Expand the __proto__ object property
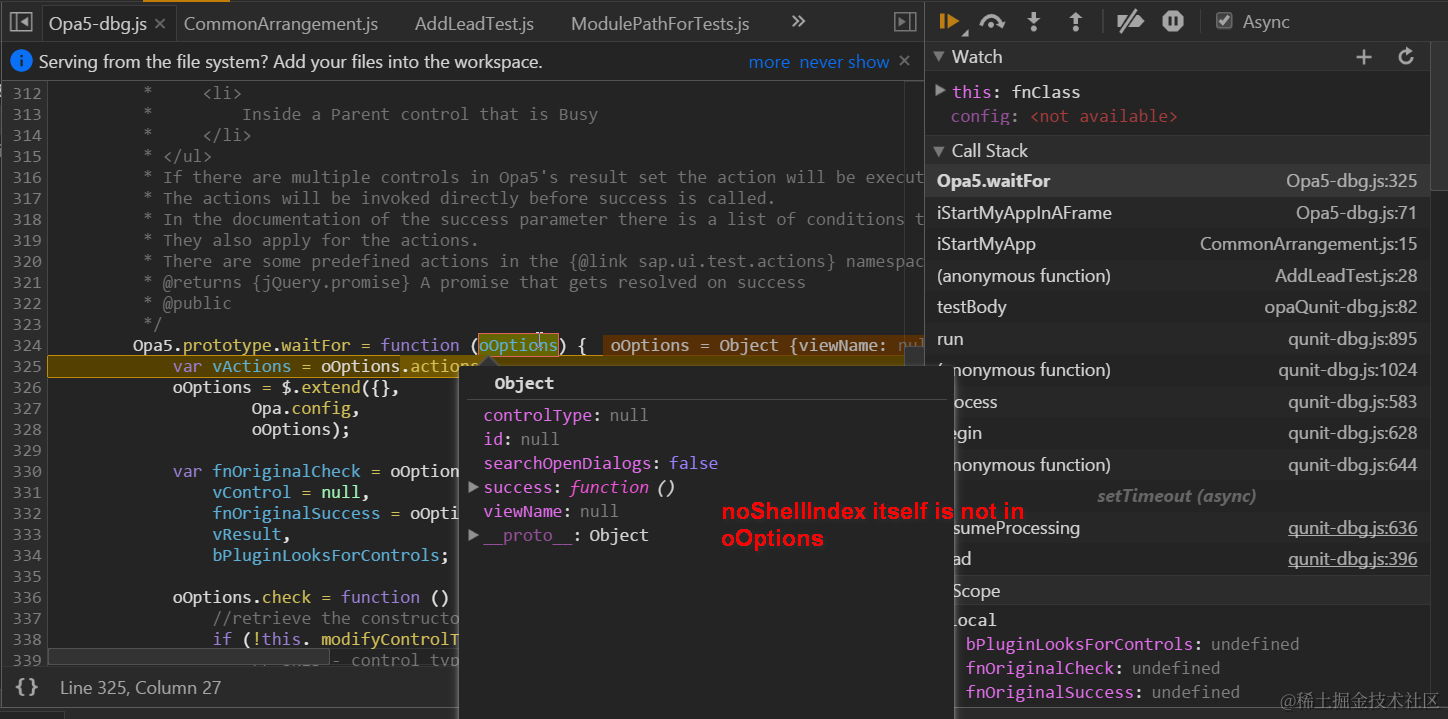The image size is (1448, 719). (473, 535)
